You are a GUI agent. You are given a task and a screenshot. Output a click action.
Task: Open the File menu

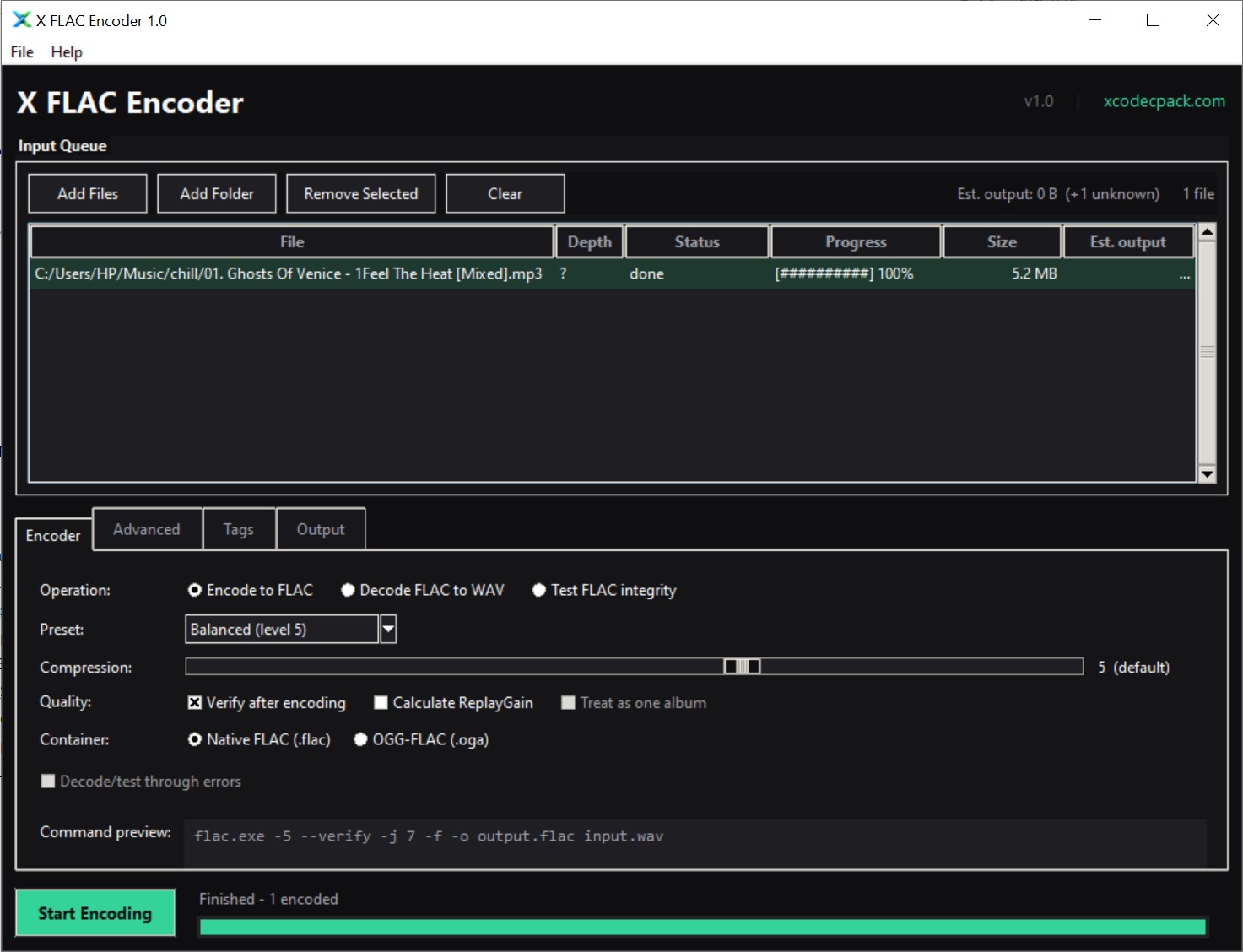click(21, 51)
